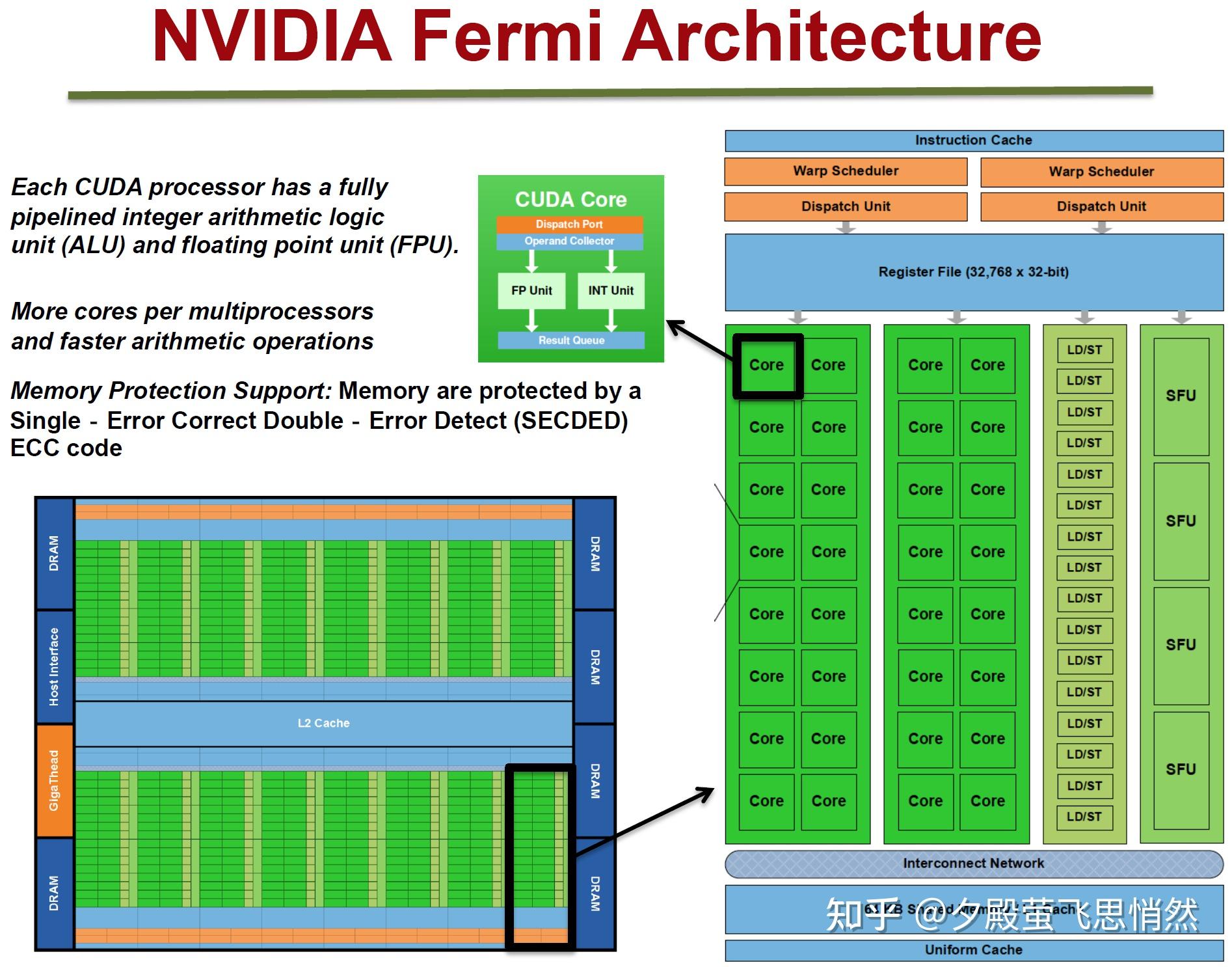Click the 'ECC code' text
This screenshot has height=967, width=1232.
[x=66, y=448]
